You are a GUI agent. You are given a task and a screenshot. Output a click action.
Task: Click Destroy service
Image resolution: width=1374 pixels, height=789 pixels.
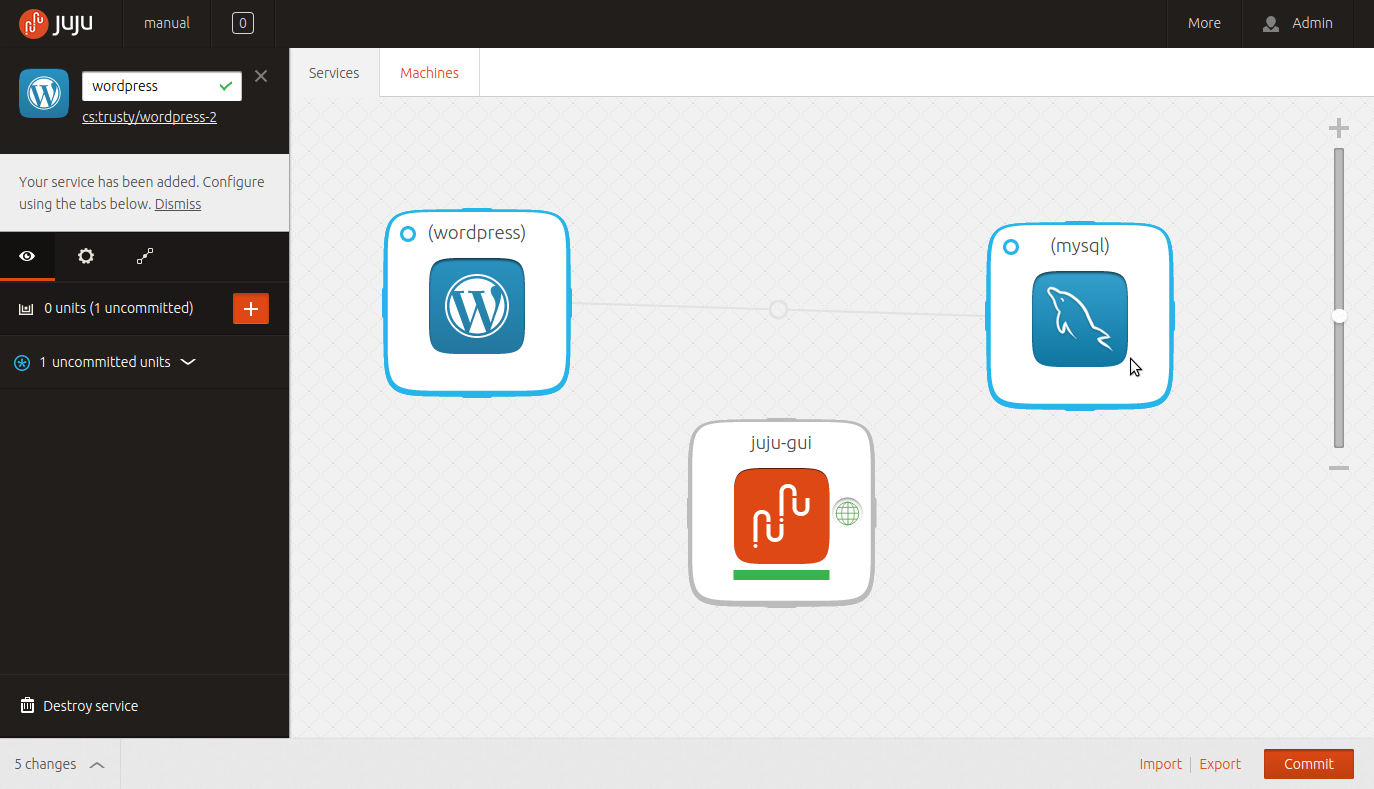pyautogui.click(x=91, y=706)
